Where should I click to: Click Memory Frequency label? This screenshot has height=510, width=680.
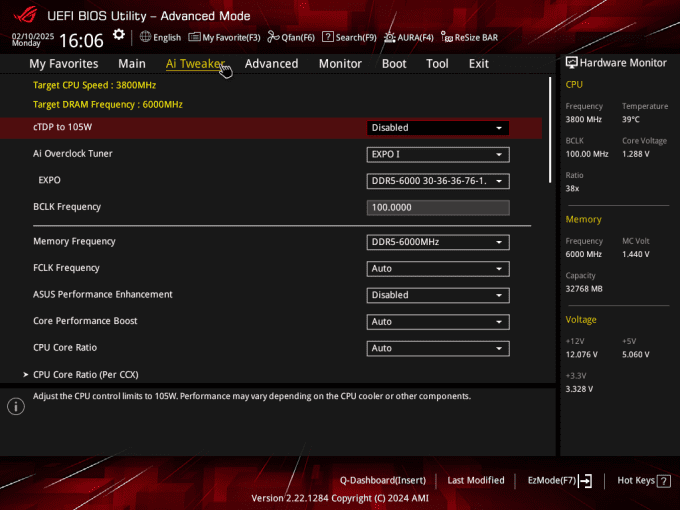pos(74,241)
